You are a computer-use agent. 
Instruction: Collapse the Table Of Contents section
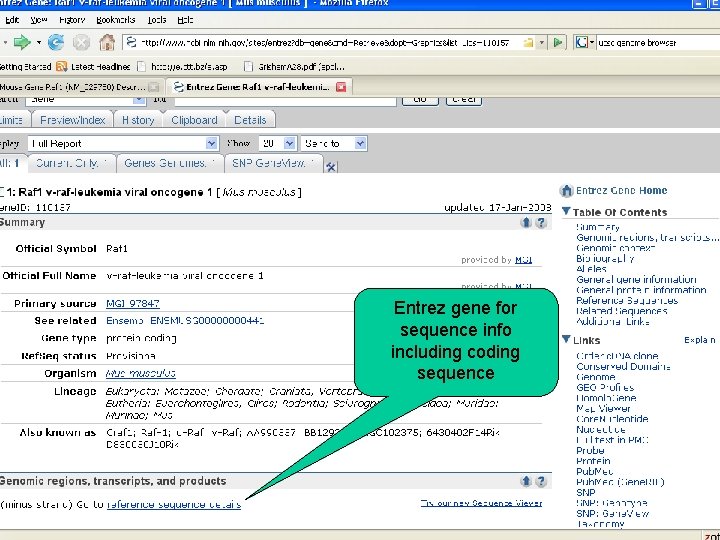566,211
